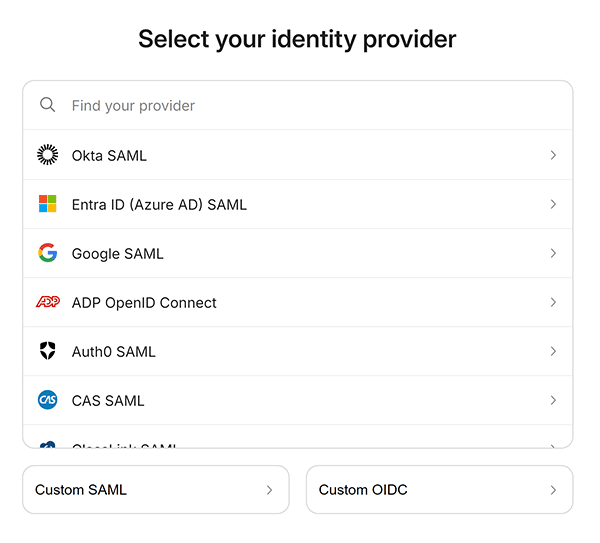Click the Google G logo

(x=47, y=253)
